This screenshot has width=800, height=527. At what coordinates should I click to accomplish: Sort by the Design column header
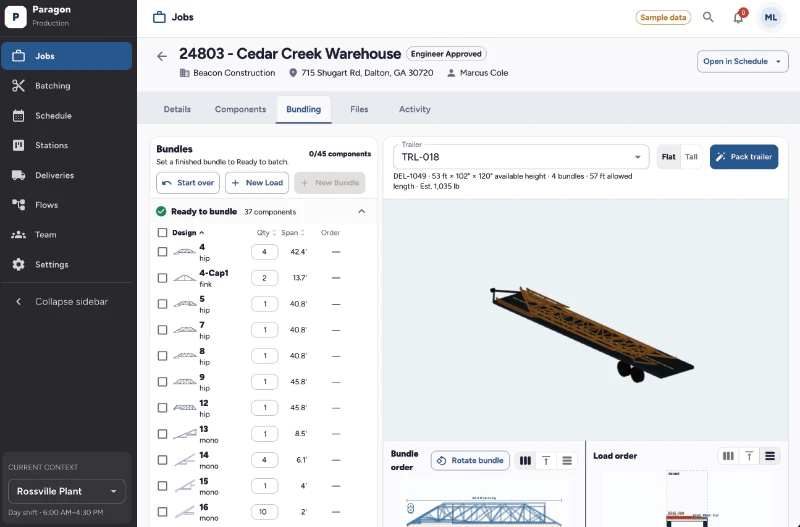pyautogui.click(x=188, y=233)
